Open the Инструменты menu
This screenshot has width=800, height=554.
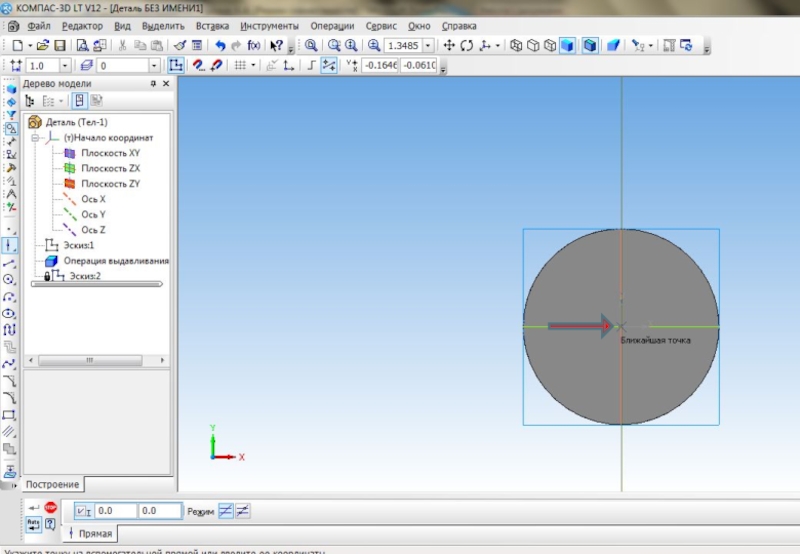[269, 26]
